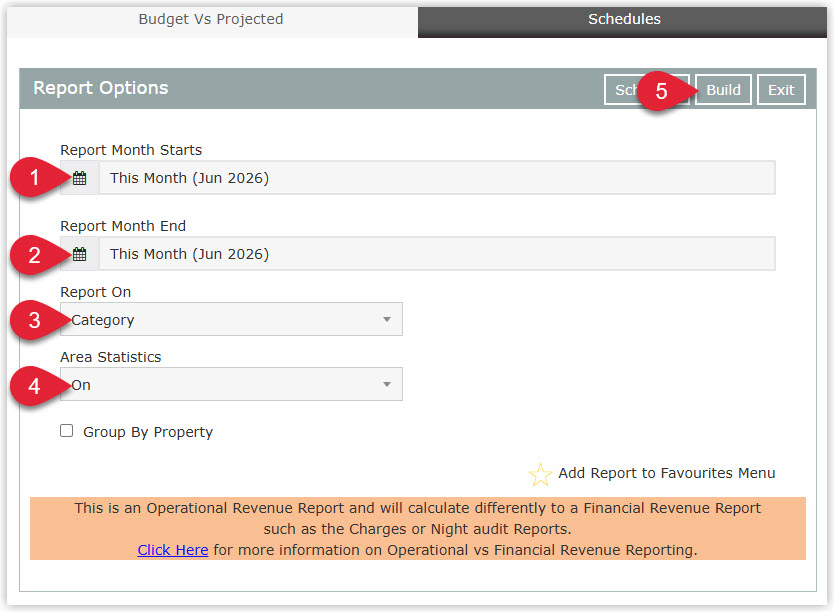The width and height of the screenshot is (835, 613).
Task: Click the Report On label
Action: [95, 292]
